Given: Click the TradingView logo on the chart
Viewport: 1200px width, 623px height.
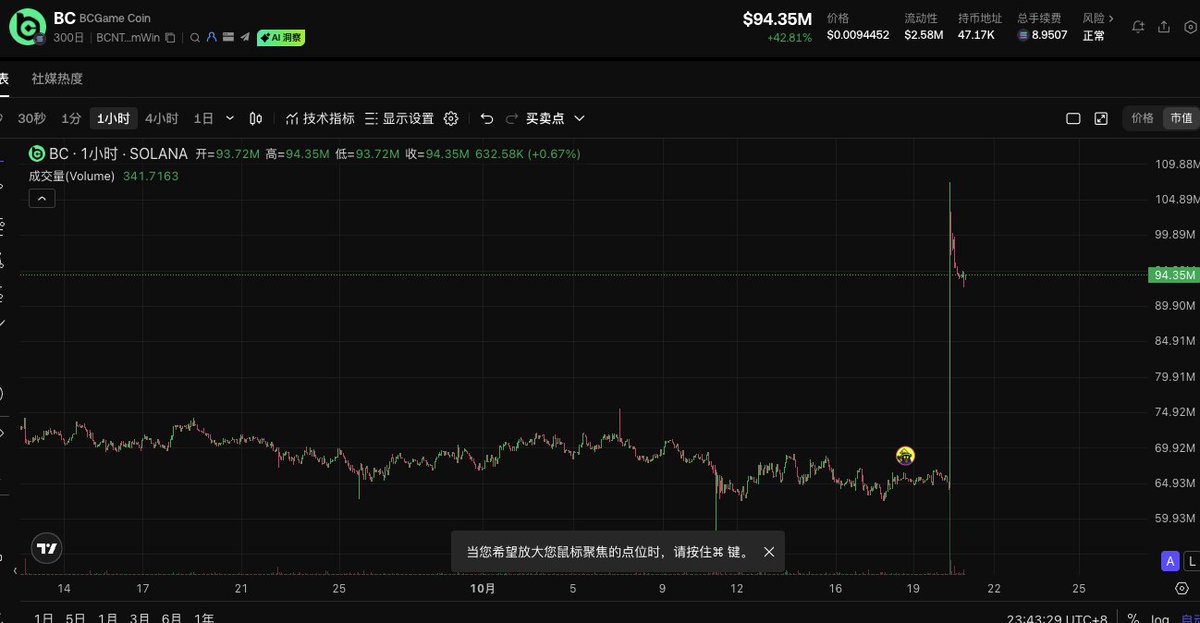Looking at the screenshot, I should (x=46, y=547).
